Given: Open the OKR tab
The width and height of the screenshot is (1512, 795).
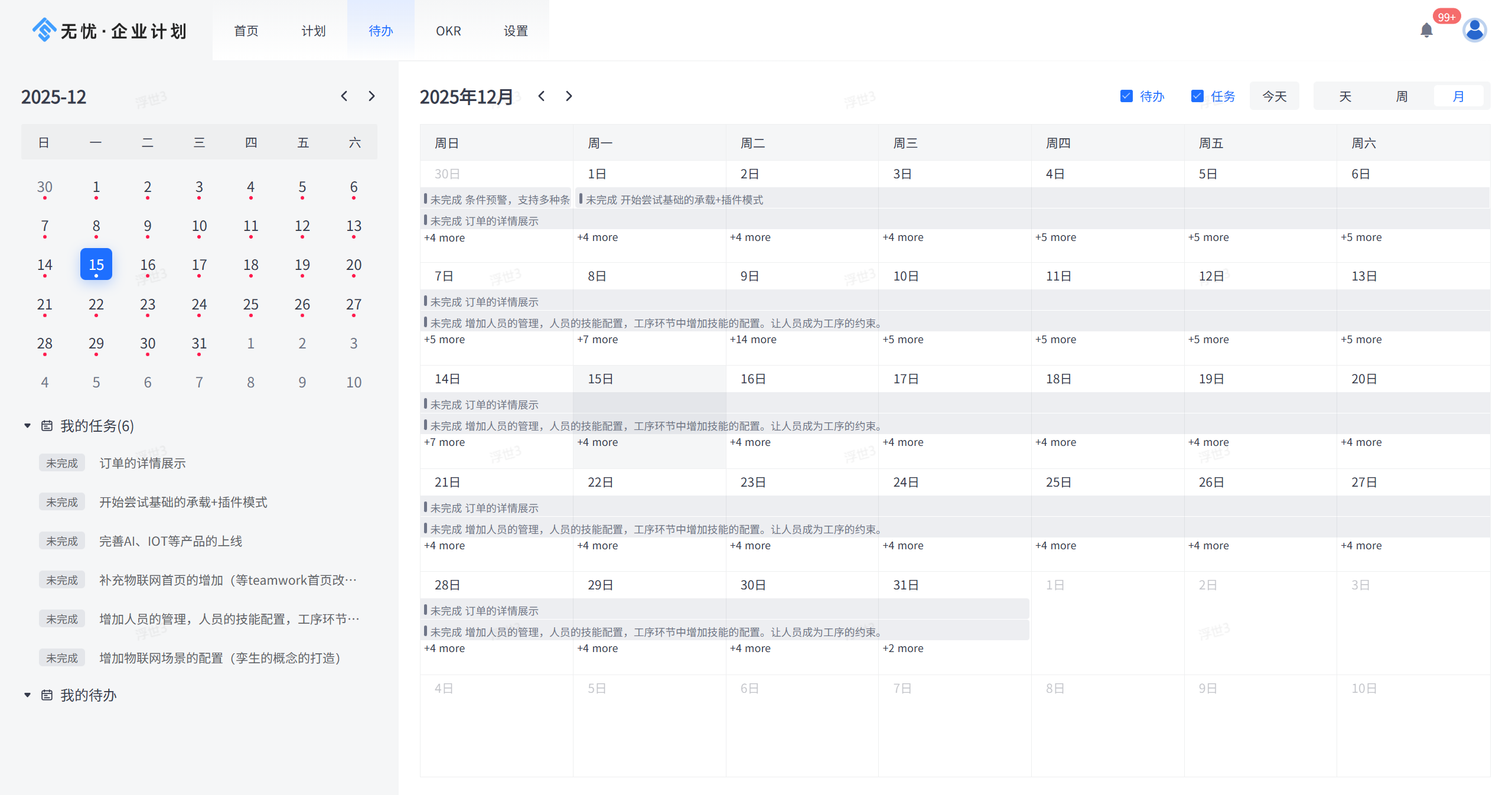Looking at the screenshot, I should coord(448,31).
